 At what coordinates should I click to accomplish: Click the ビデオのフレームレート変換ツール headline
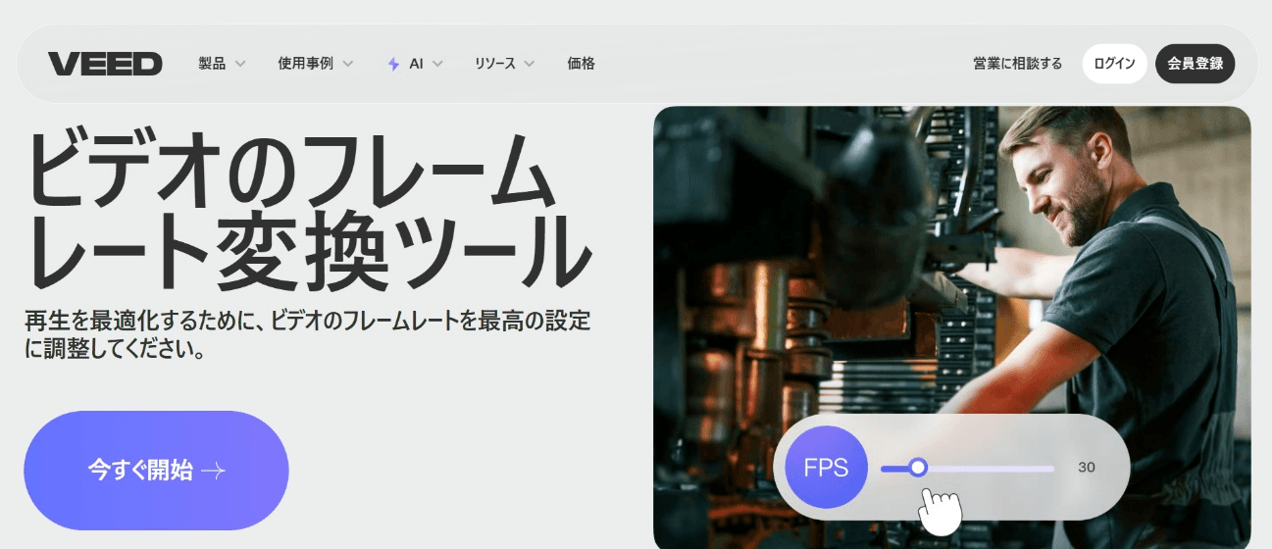click(x=305, y=210)
